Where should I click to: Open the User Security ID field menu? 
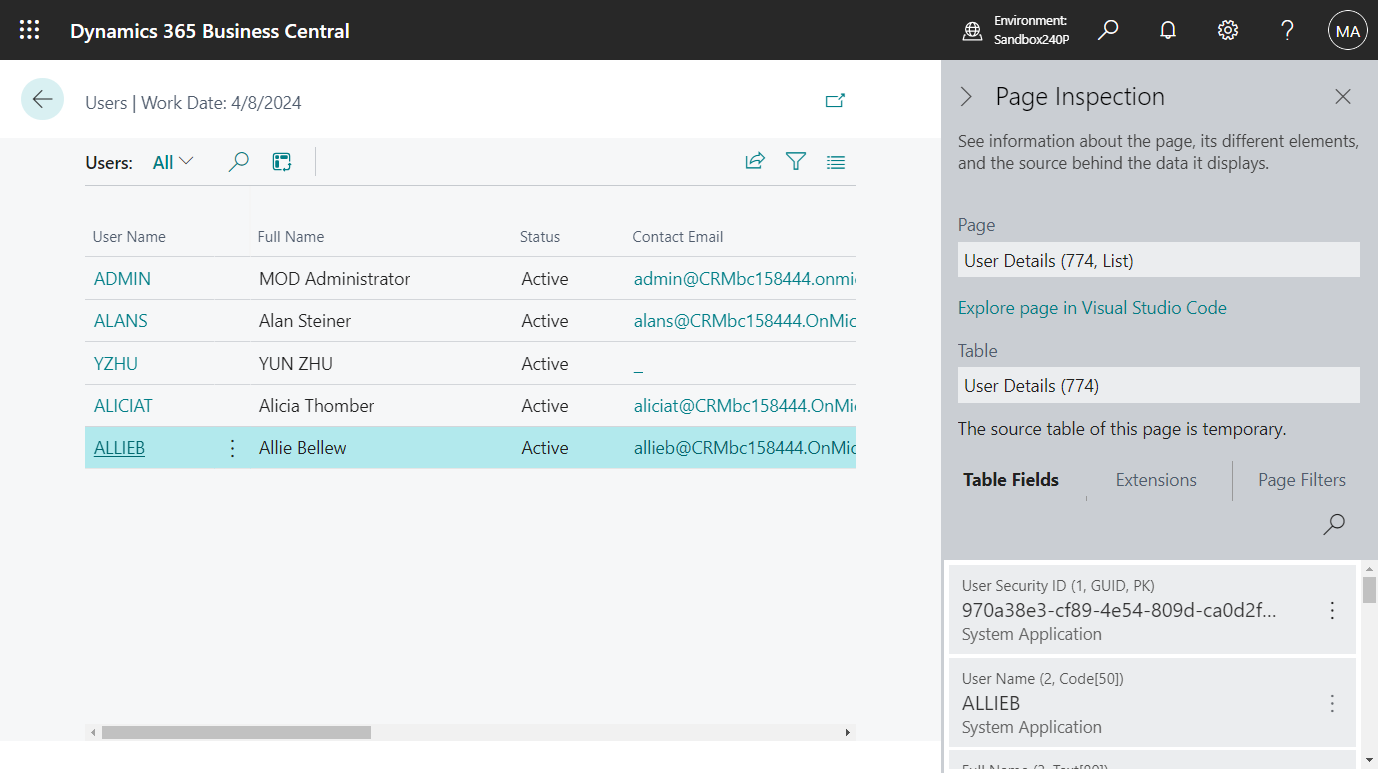(x=1332, y=609)
